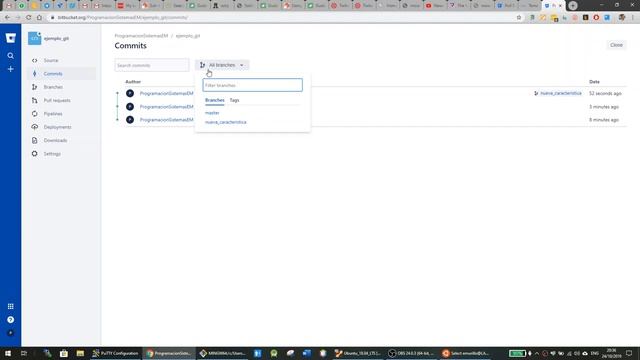
Task: Open ejemplo_git breadcrumb link
Action: click(188, 36)
